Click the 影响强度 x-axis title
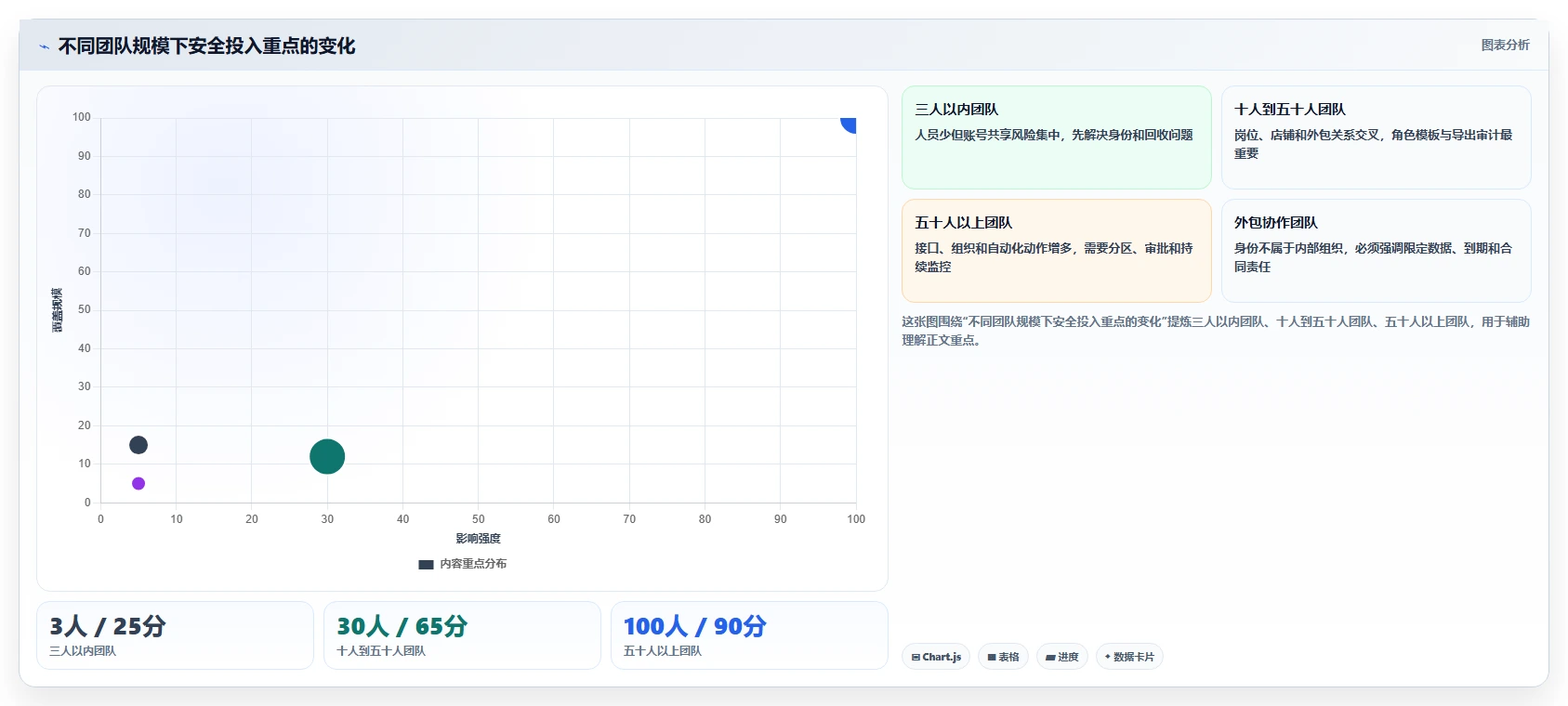The height and width of the screenshot is (706, 1568). click(478, 539)
